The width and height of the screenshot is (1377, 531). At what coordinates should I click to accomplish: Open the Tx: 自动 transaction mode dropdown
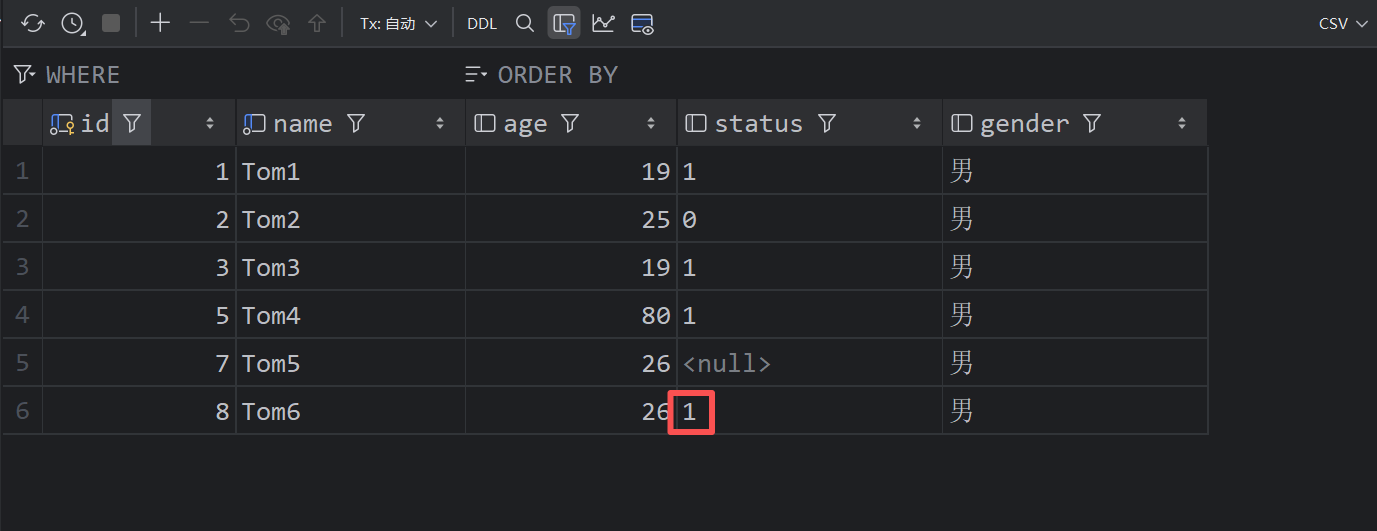398,23
